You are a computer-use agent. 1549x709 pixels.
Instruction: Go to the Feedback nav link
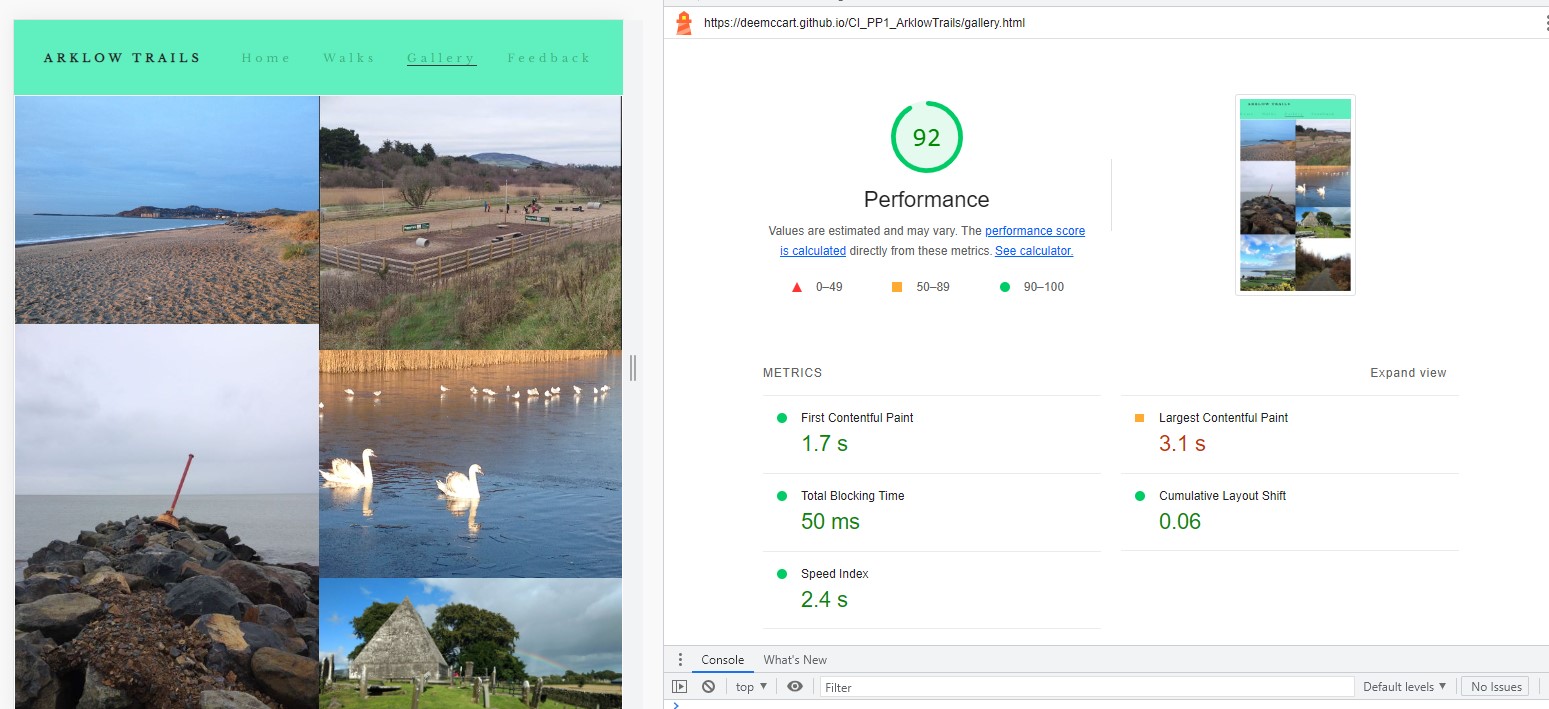(x=549, y=58)
